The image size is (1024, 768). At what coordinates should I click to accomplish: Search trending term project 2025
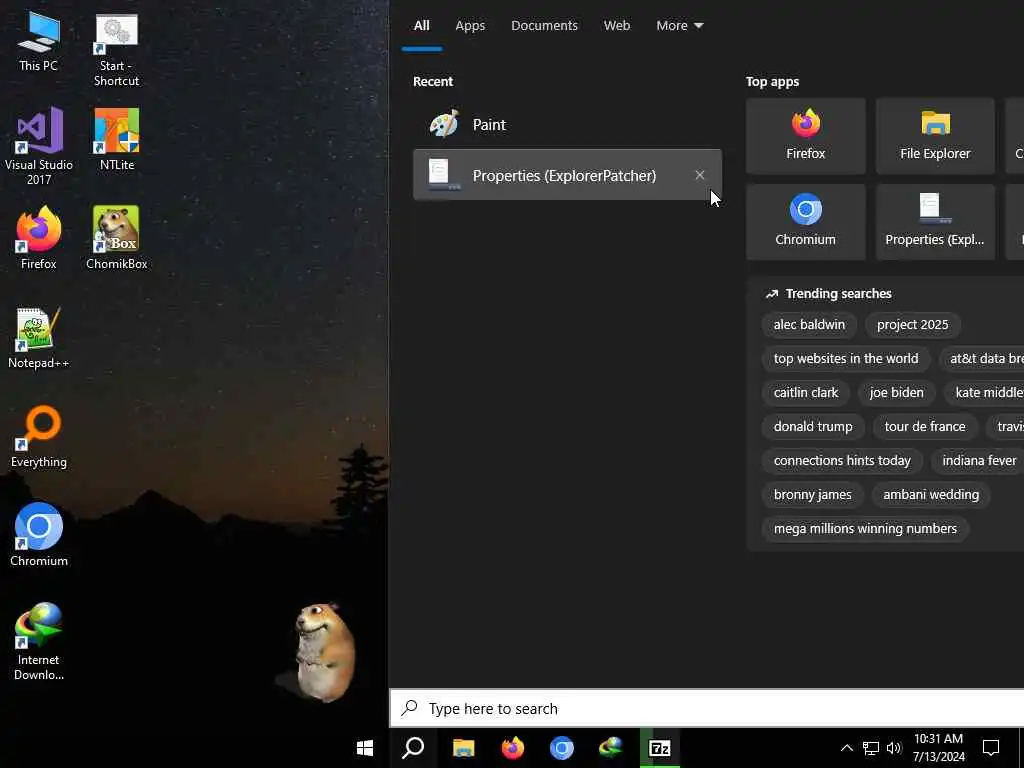pyautogui.click(x=912, y=325)
